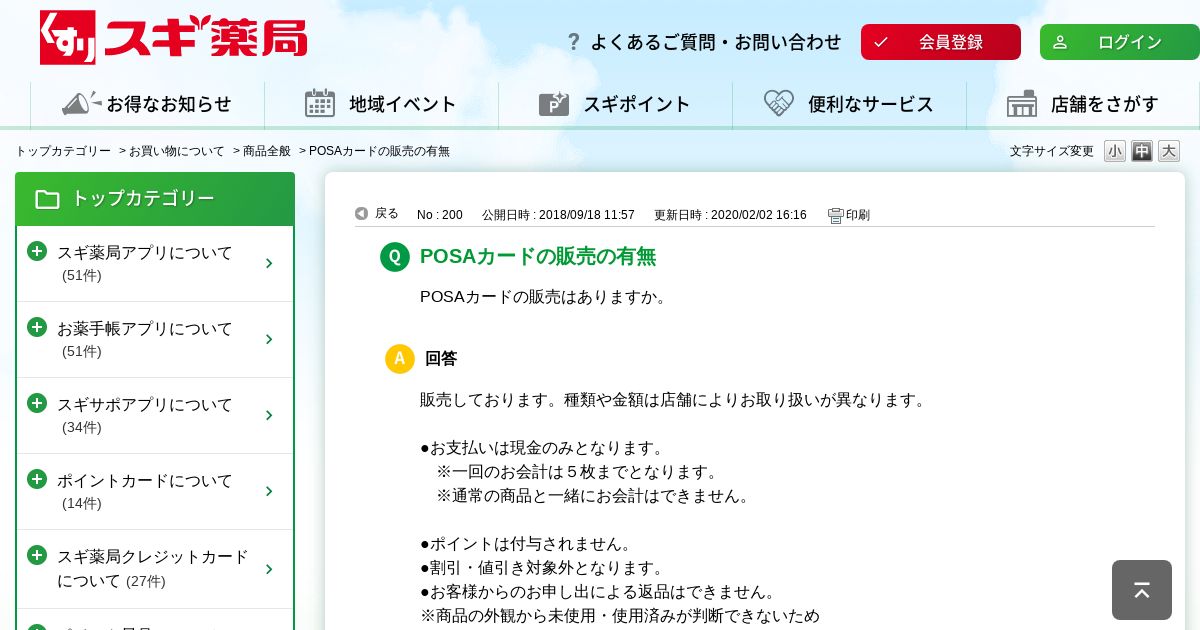Open スギポイント menu
This screenshot has height=630, width=1200.
point(615,104)
